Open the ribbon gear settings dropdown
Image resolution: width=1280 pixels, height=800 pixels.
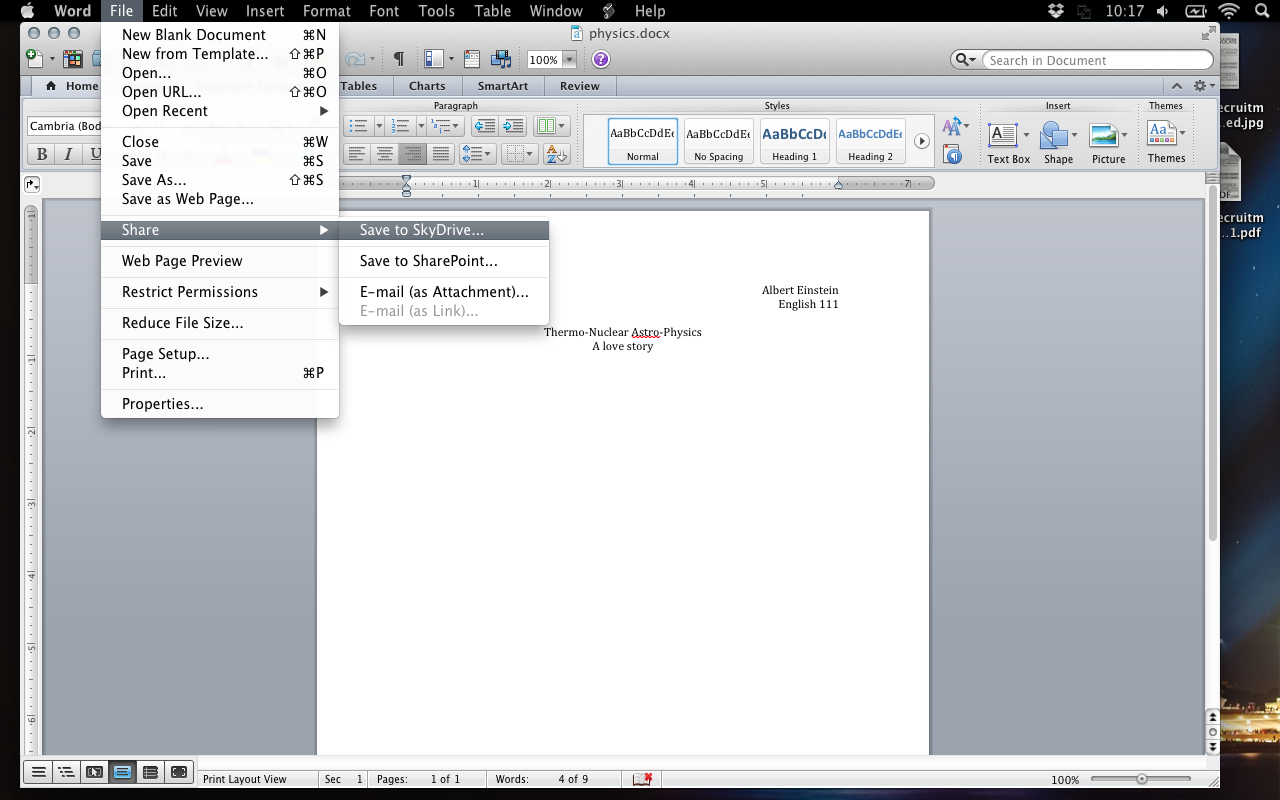(x=1203, y=87)
